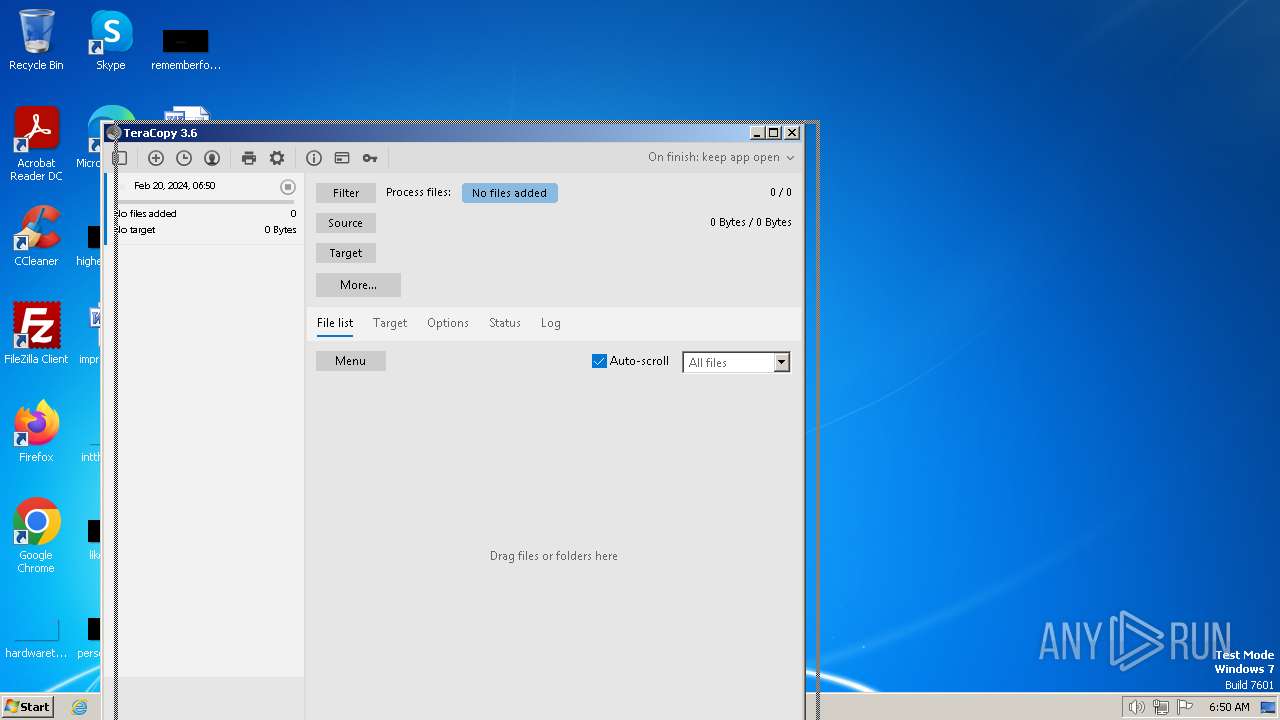Switch to the Target tab
This screenshot has width=1280, height=720.
pos(390,323)
